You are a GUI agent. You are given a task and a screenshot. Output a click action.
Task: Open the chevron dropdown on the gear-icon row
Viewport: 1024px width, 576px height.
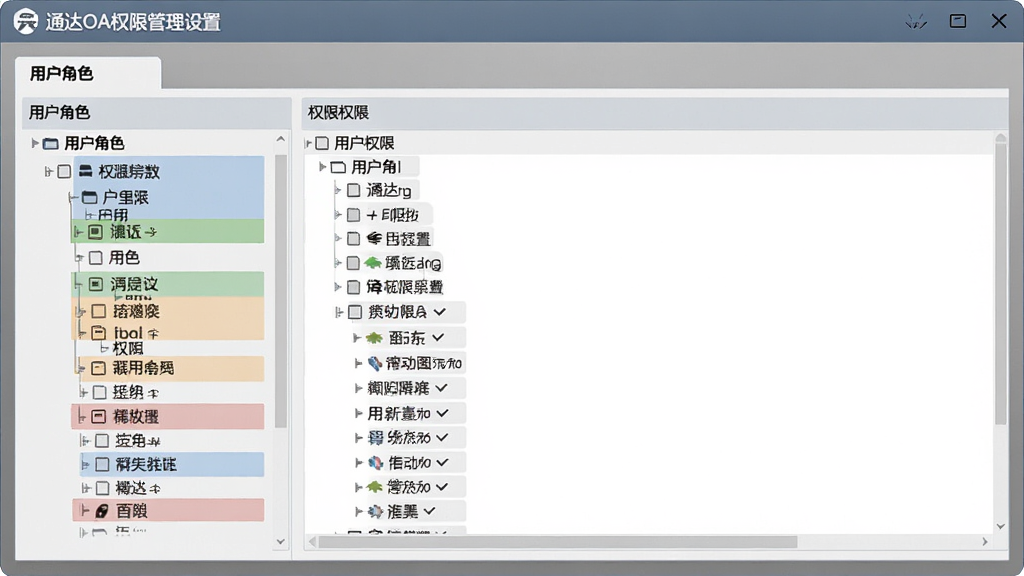(429, 511)
